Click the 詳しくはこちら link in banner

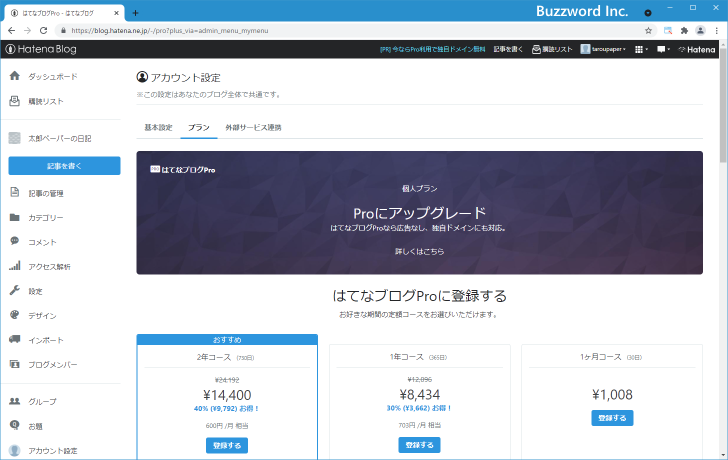coord(419,251)
